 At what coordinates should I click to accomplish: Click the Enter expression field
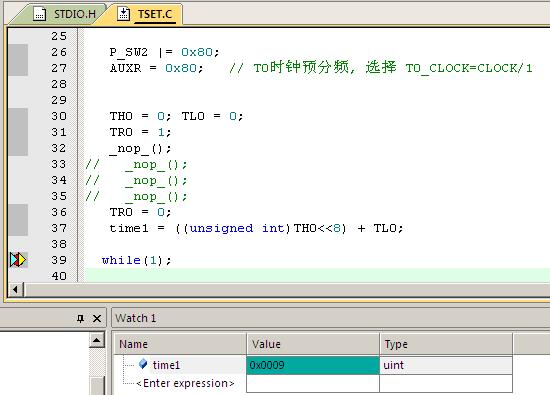pyautogui.click(x=185, y=383)
